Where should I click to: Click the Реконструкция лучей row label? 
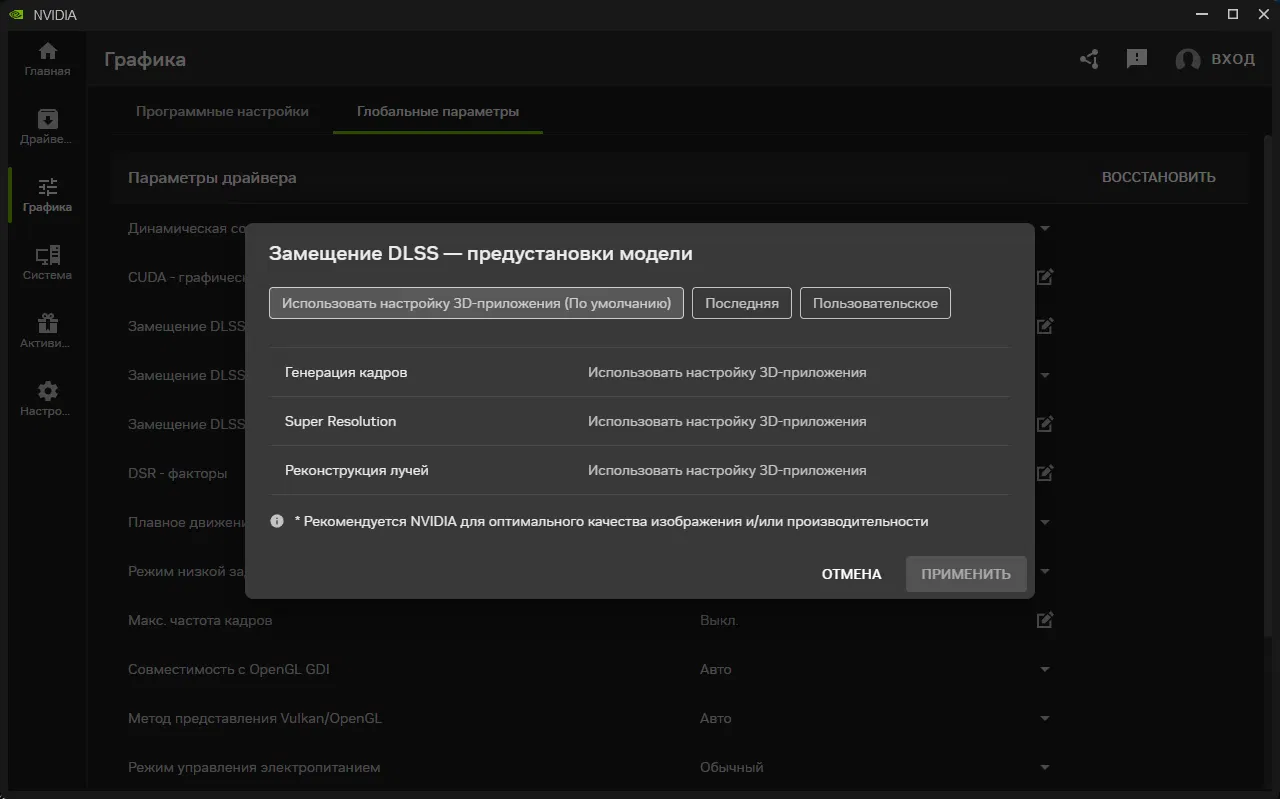tap(357, 470)
